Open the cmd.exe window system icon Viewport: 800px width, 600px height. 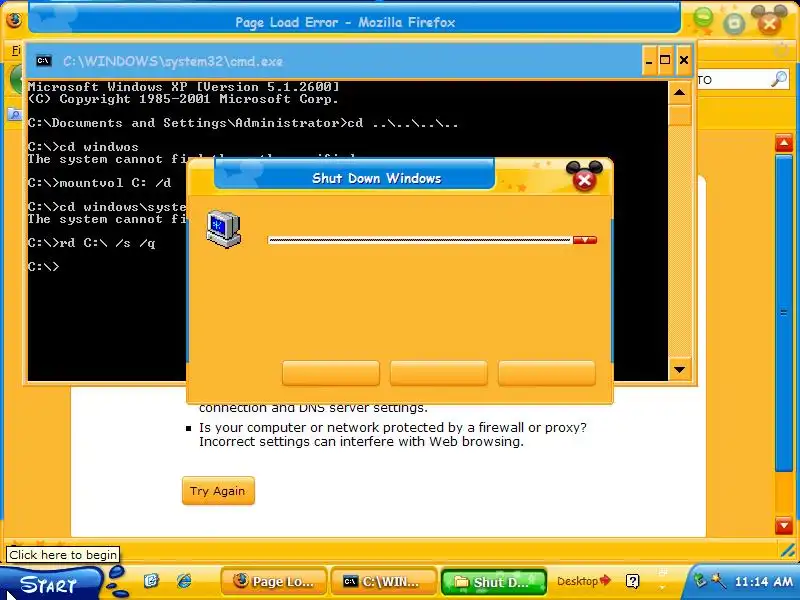point(44,61)
